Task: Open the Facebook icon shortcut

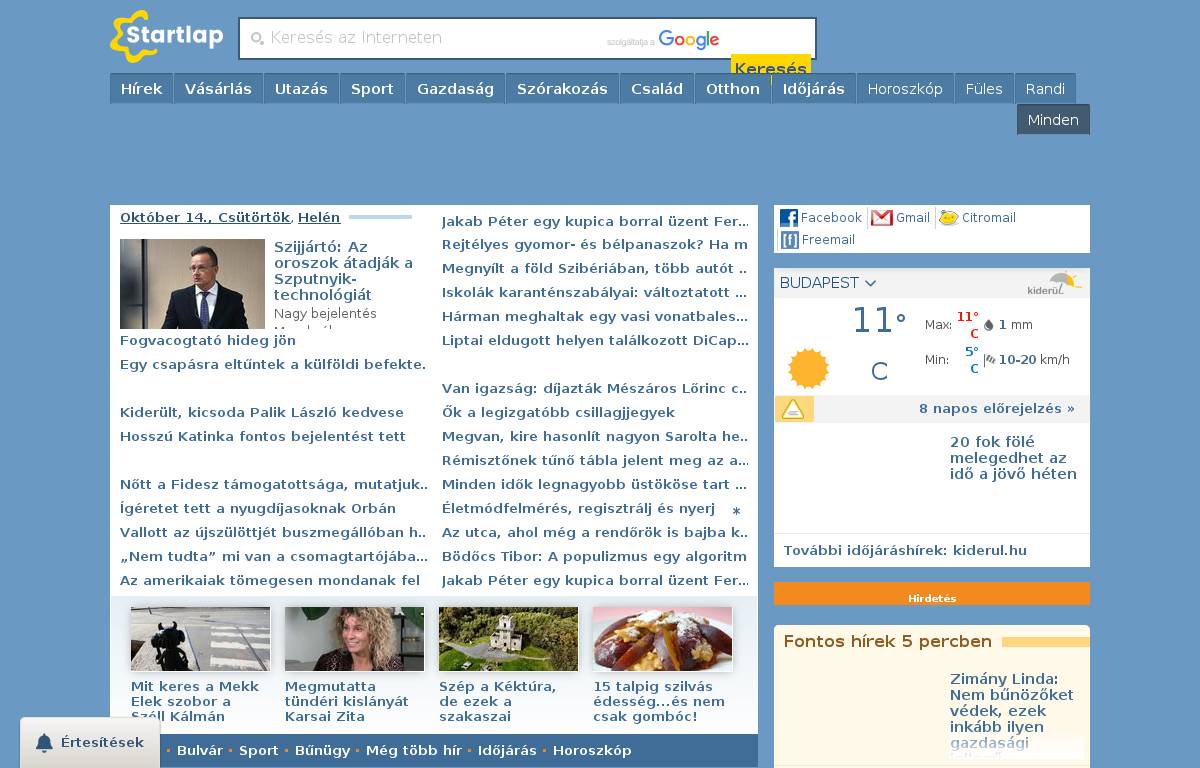Action: tap(789, 218)
